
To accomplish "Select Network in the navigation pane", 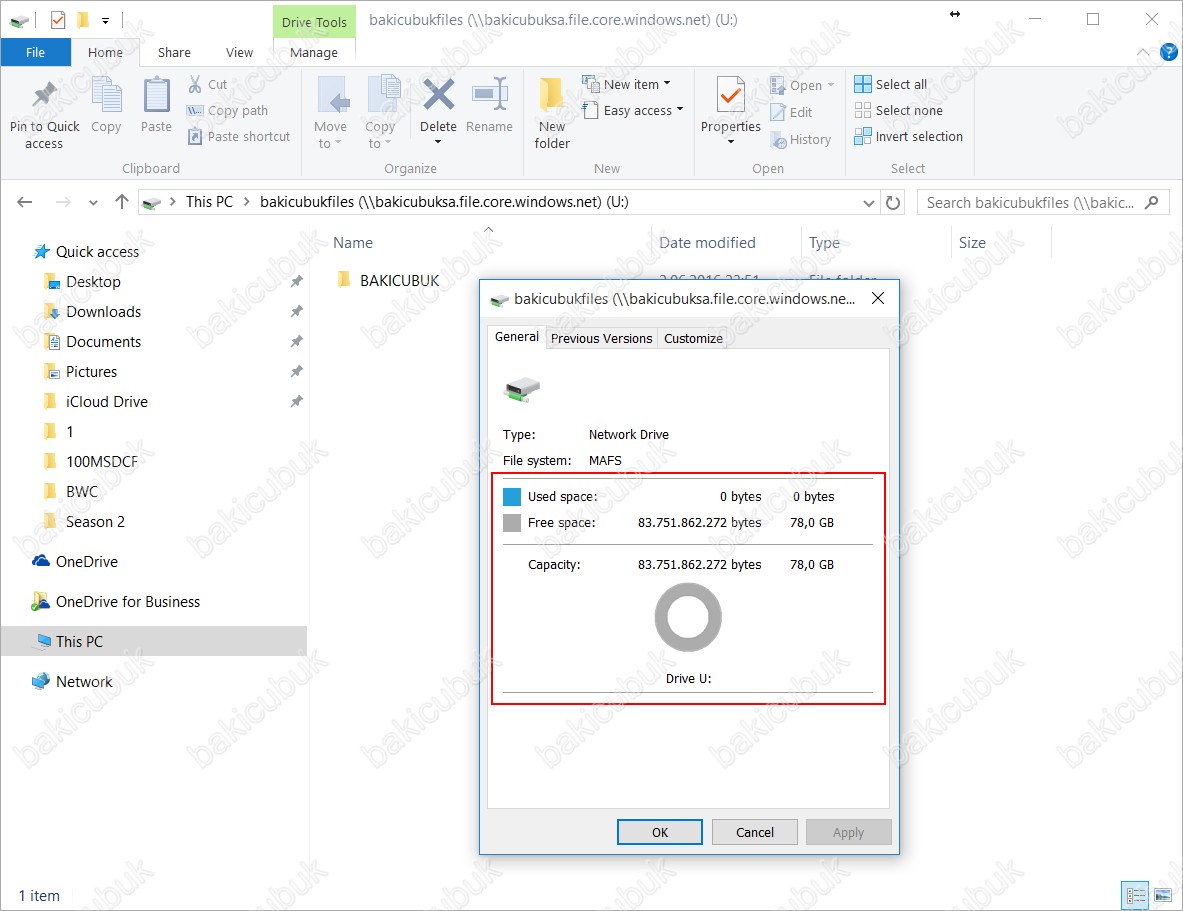I will pyautogui.click(x=84, y=682).
